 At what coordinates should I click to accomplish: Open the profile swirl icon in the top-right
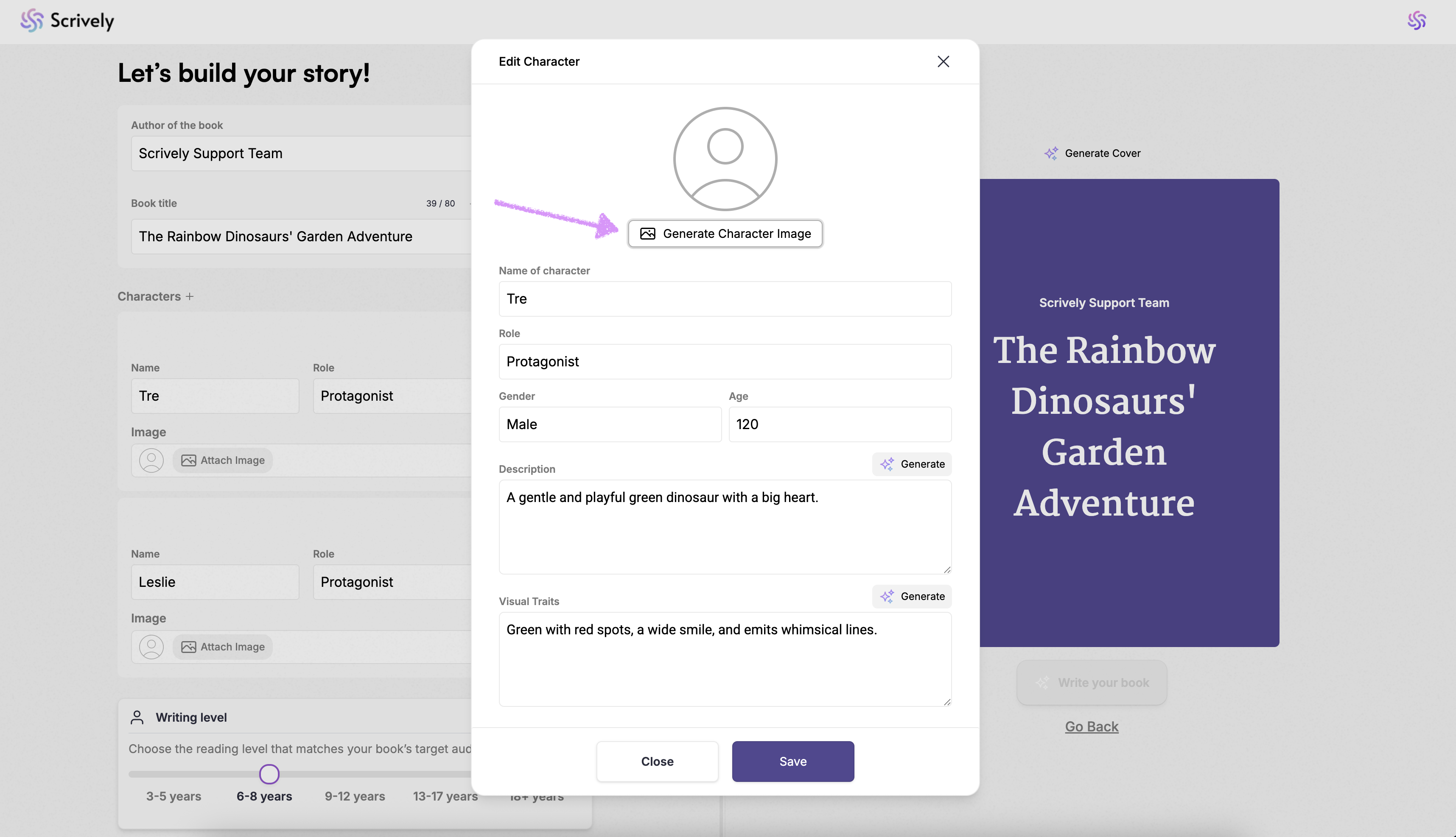[x=1416, y=21]
